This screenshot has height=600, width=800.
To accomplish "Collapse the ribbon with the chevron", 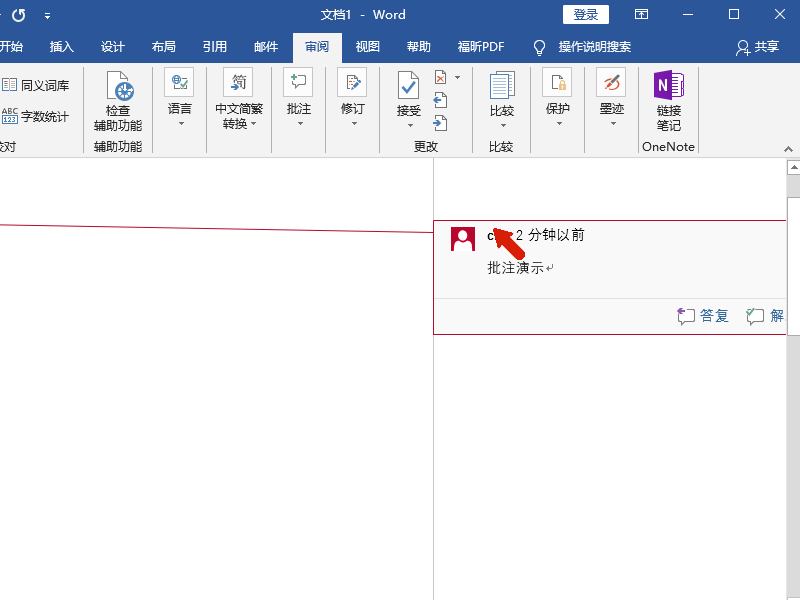I will (x=788, y=149).
